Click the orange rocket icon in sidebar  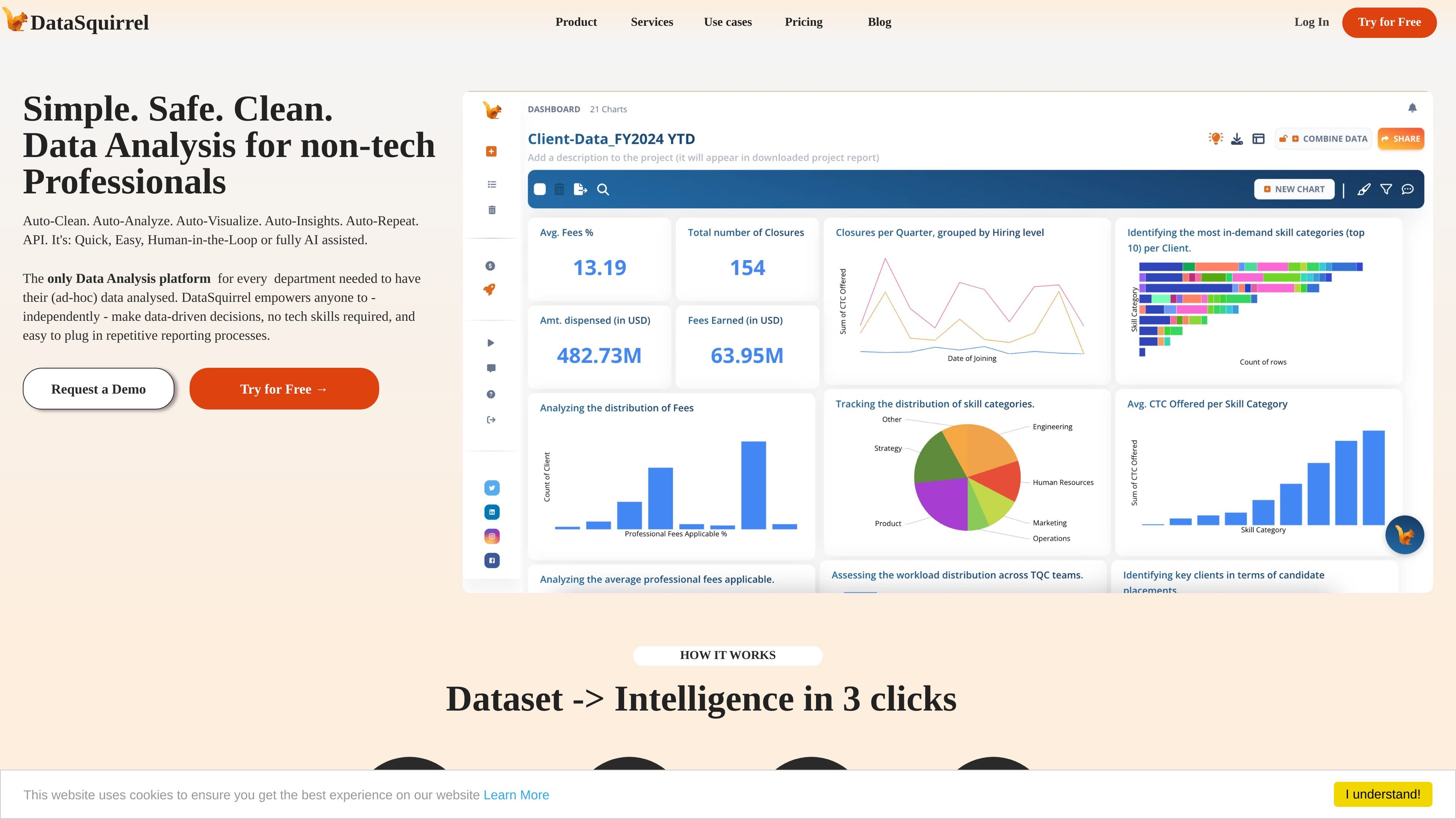click(x=490, y=289)
